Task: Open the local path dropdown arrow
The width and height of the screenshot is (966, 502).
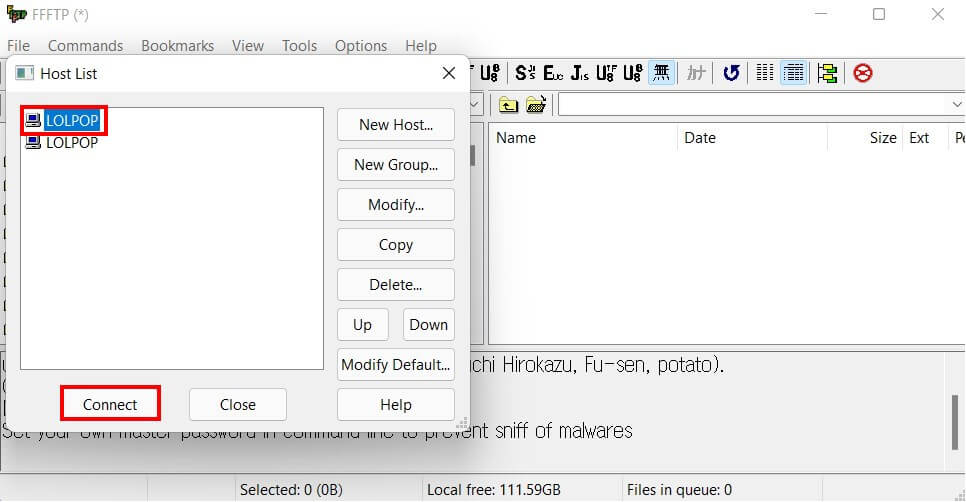Action: point(474,105)
